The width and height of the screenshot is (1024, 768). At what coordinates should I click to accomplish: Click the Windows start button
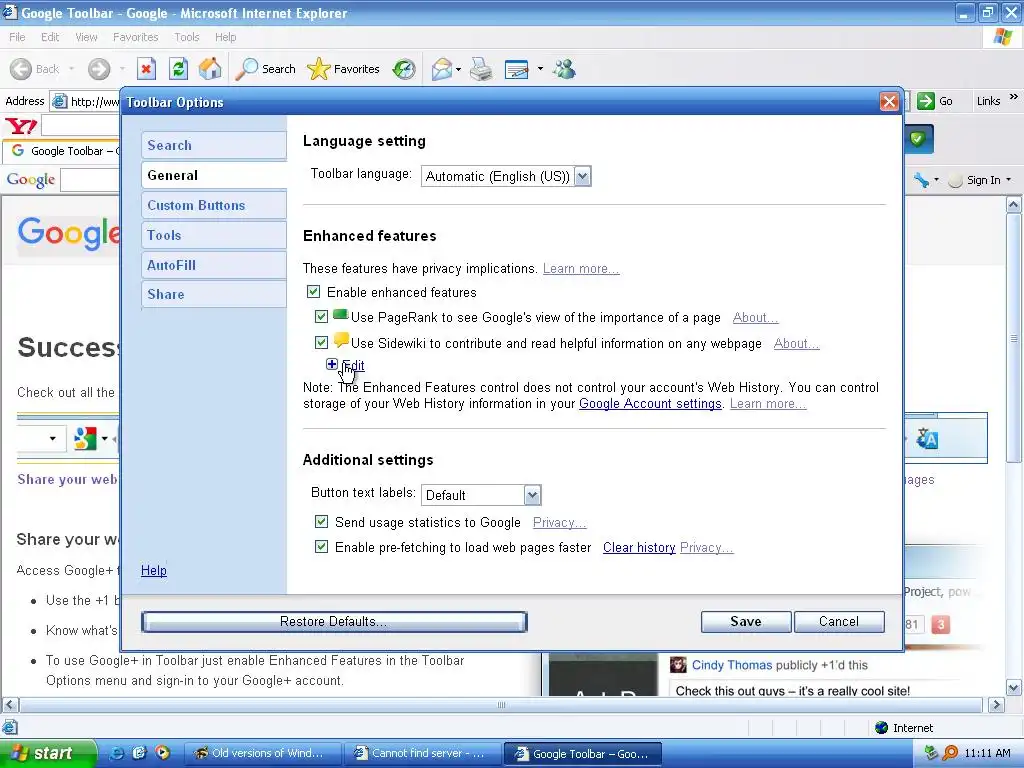point(48,753)
